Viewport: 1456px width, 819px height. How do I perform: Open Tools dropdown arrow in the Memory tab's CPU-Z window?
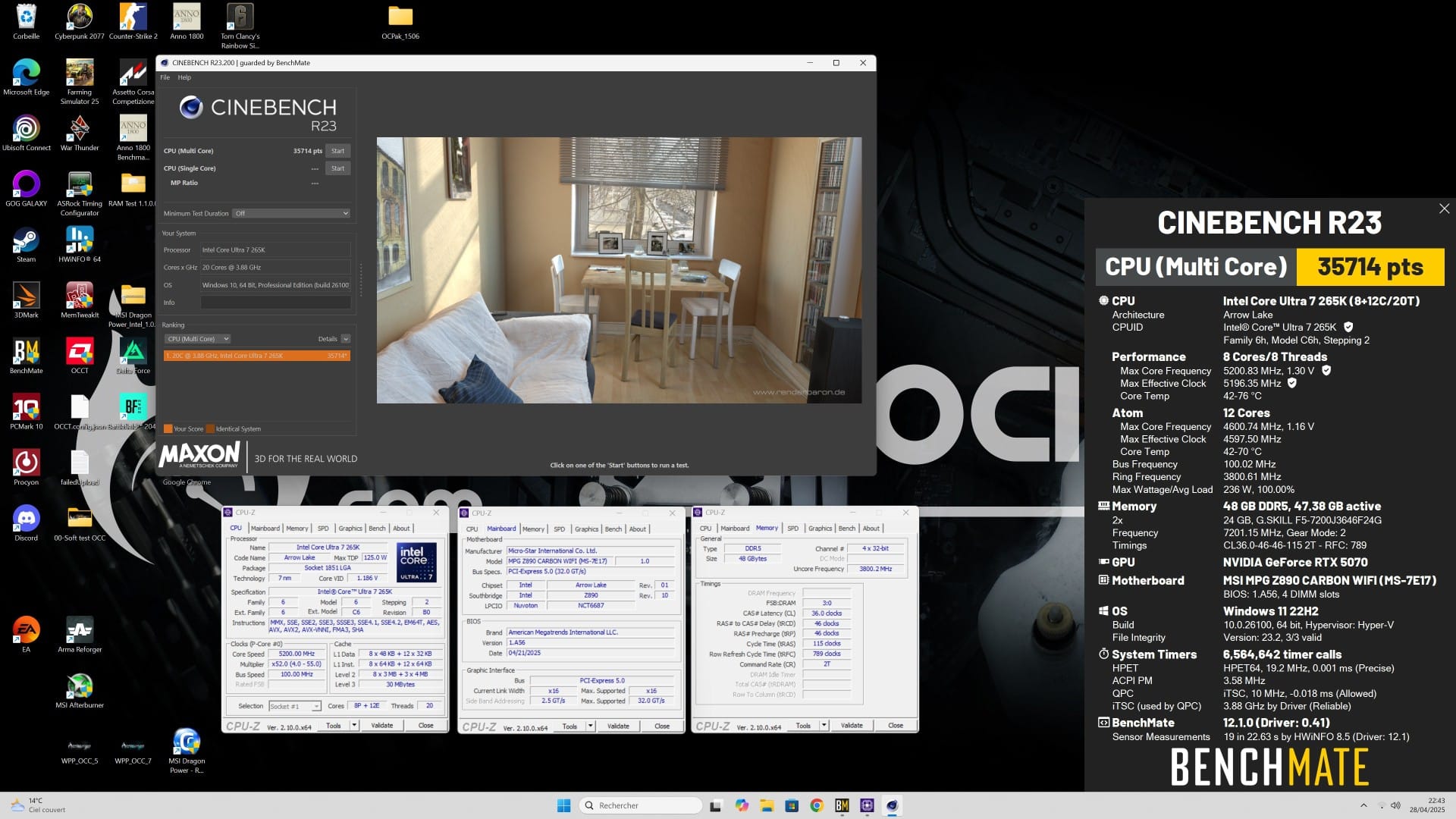pos(824,726)
